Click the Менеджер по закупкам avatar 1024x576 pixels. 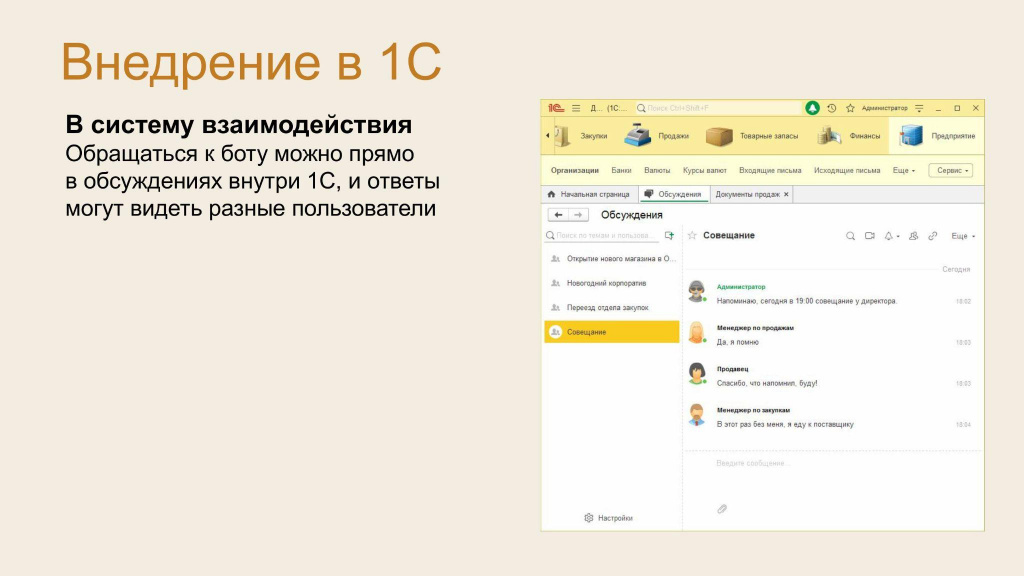point(697,415)
